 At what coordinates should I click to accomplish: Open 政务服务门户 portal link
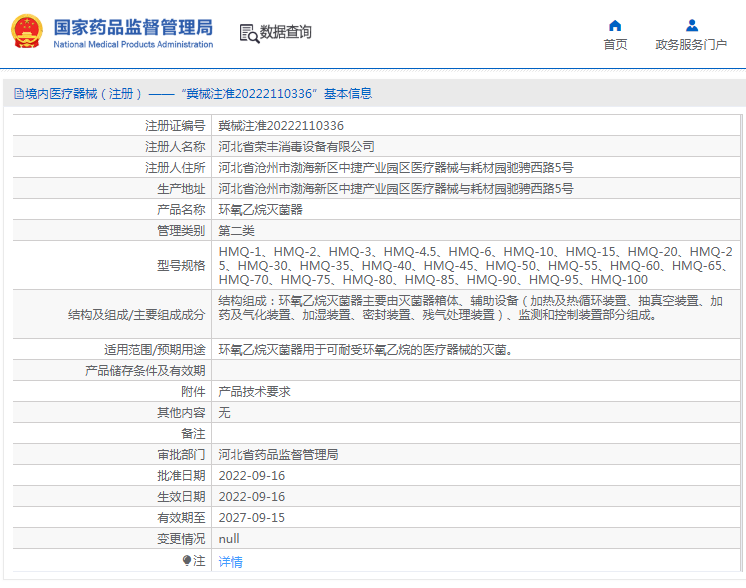(x=691, y=44)
